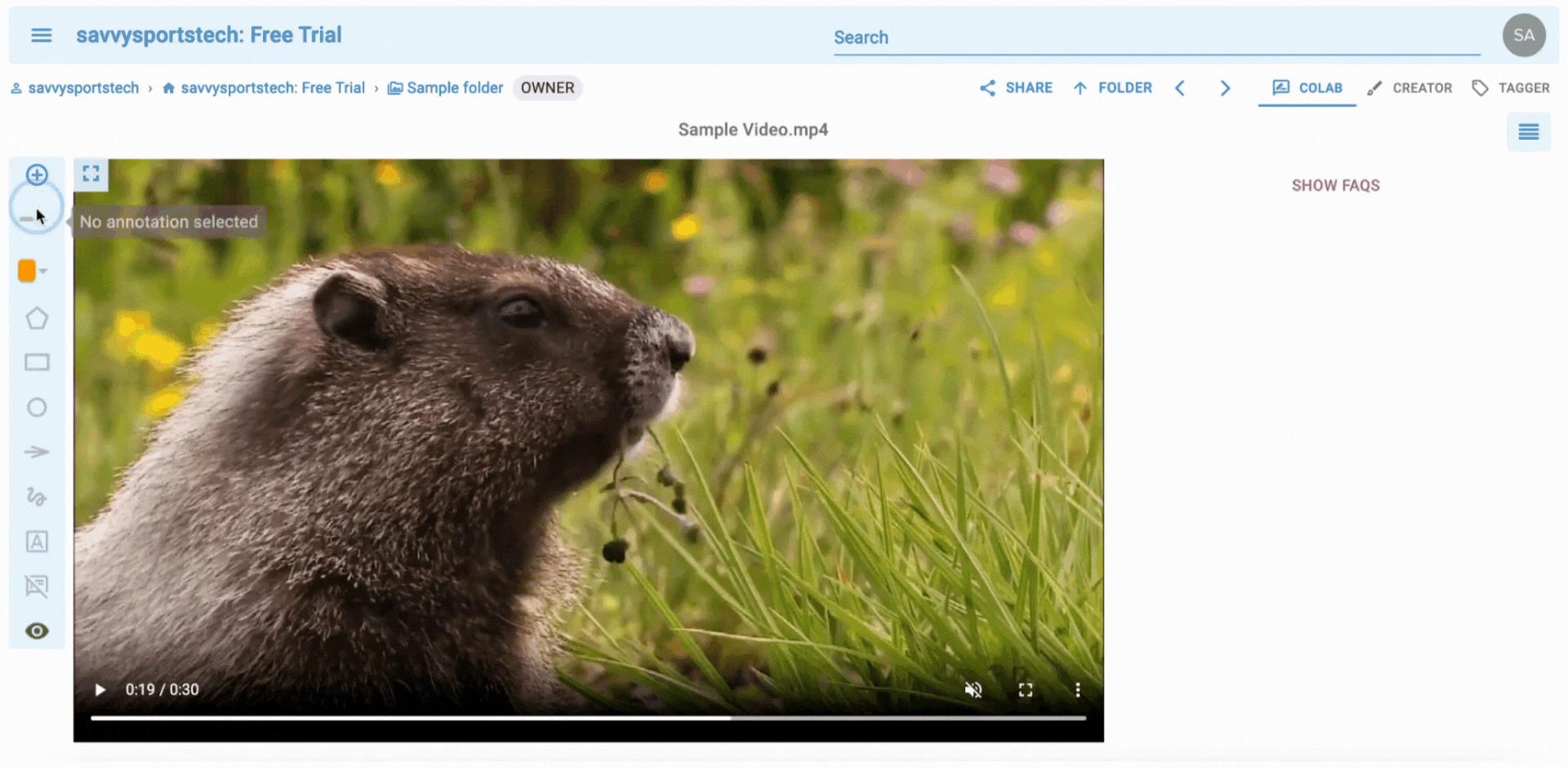Viewport: 1568px width, 768px height.
Task: Go to next asset chevron
Action: tap(1225, 88)
